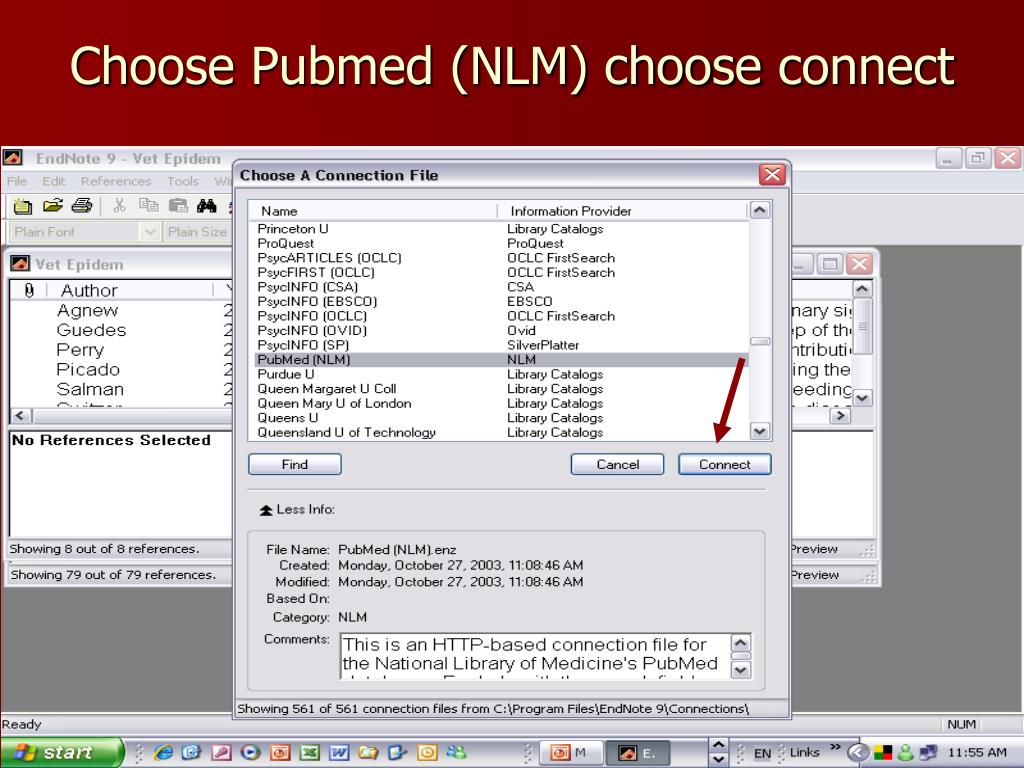Open the Plain Font dropdown
1024x768 pixels.
[x=150, y=232]
